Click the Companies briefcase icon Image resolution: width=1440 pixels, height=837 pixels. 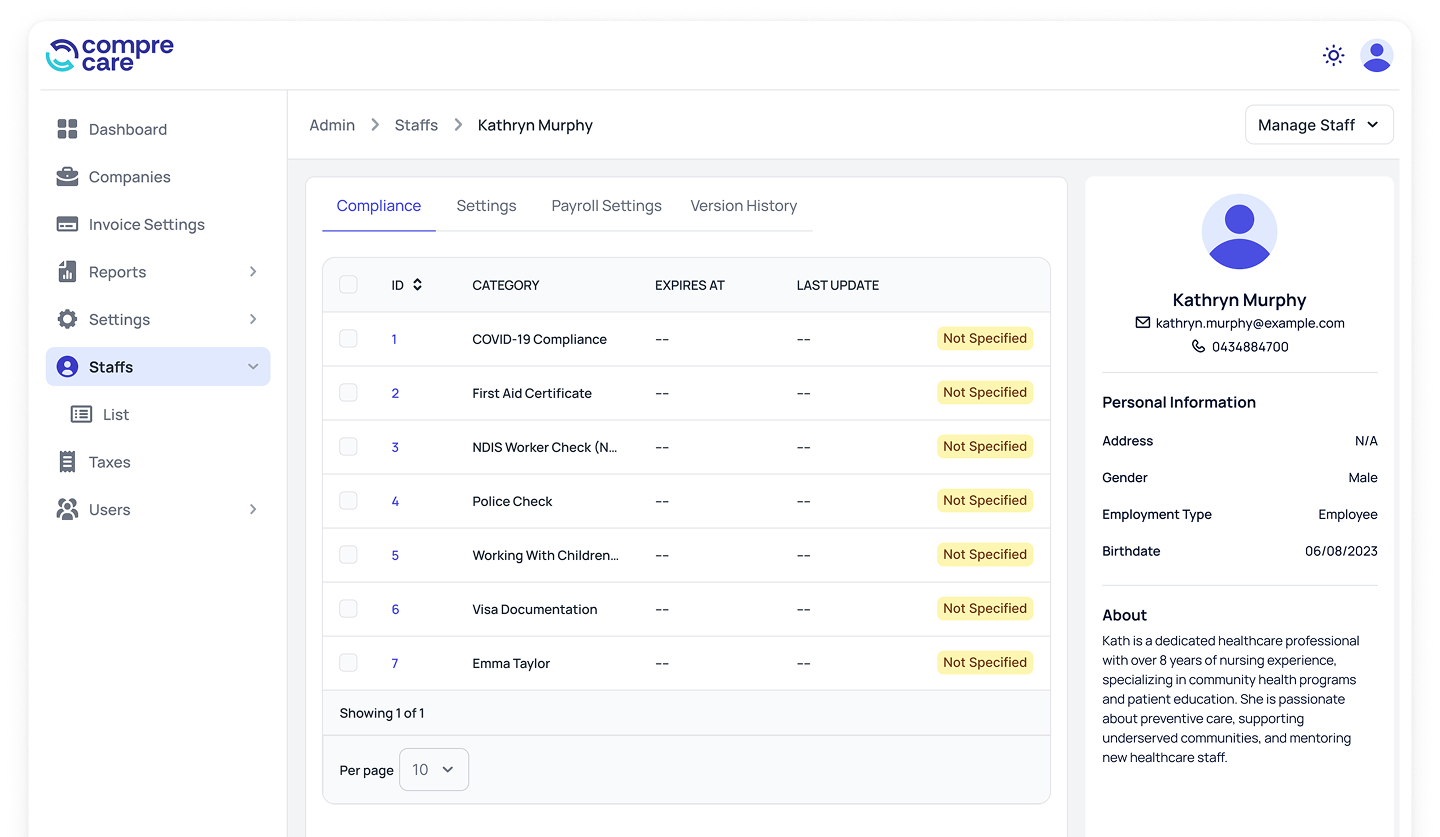click(x=67, y=177)
